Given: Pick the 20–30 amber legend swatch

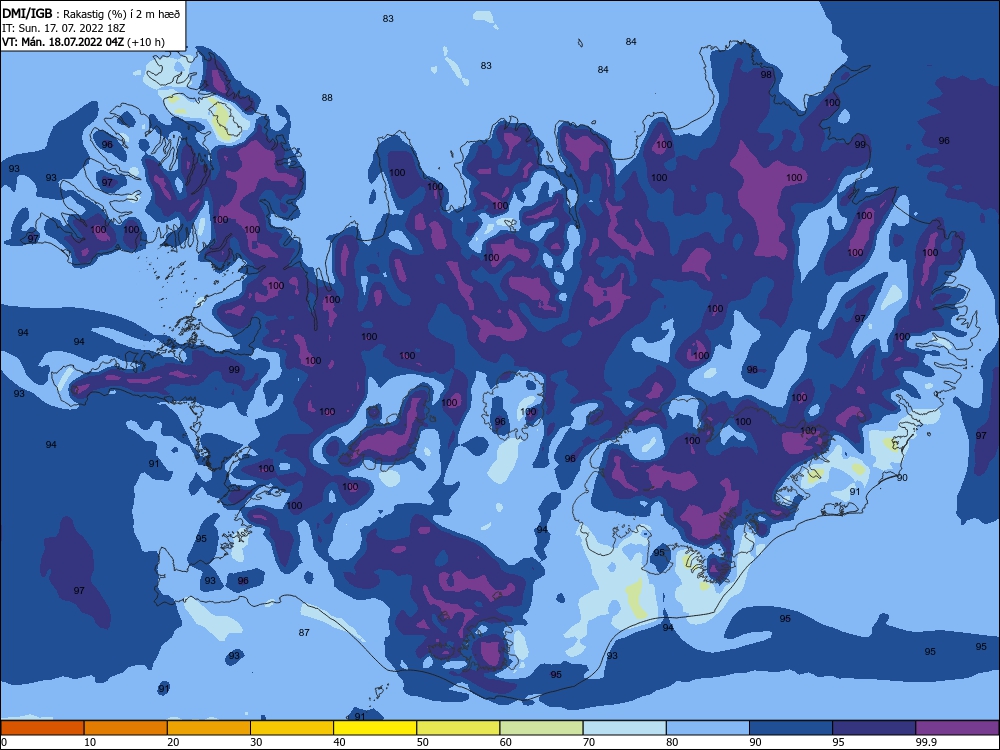Looking at the screenshot, I should pyautogui.click(x=209, y=728).
